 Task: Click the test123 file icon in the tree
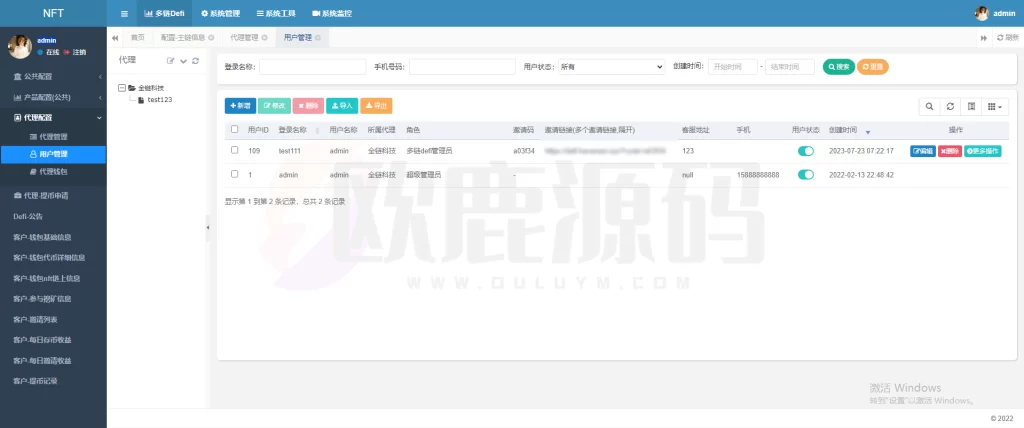tap(141, 100)
